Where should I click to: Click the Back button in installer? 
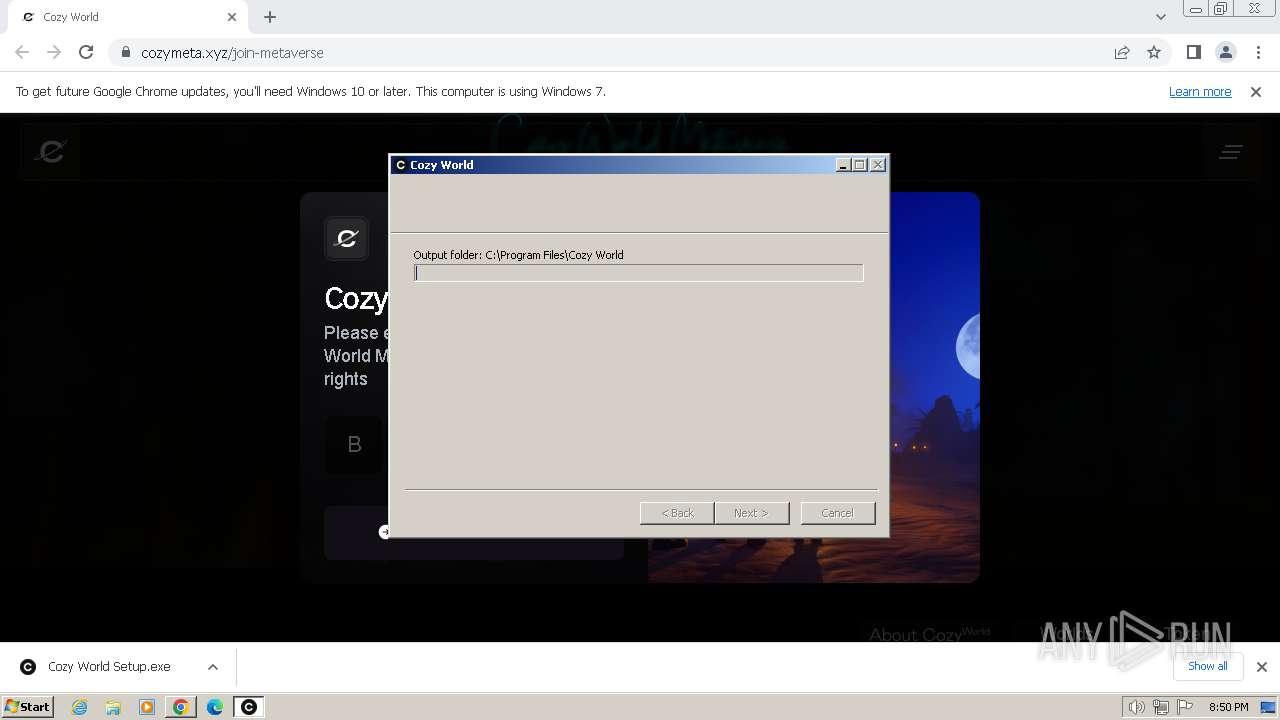[677, 513]
